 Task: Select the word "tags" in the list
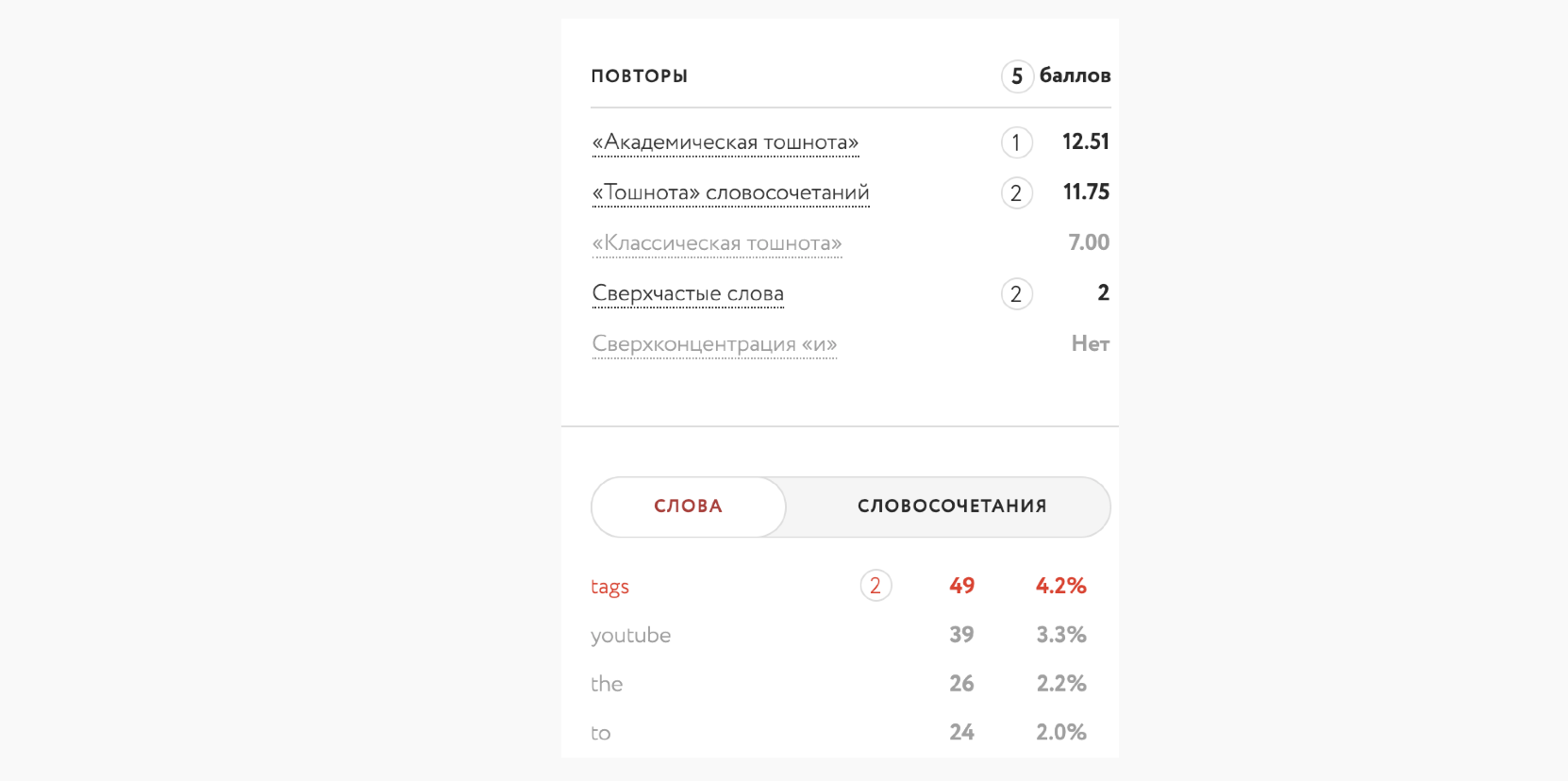tap(609, 587)
